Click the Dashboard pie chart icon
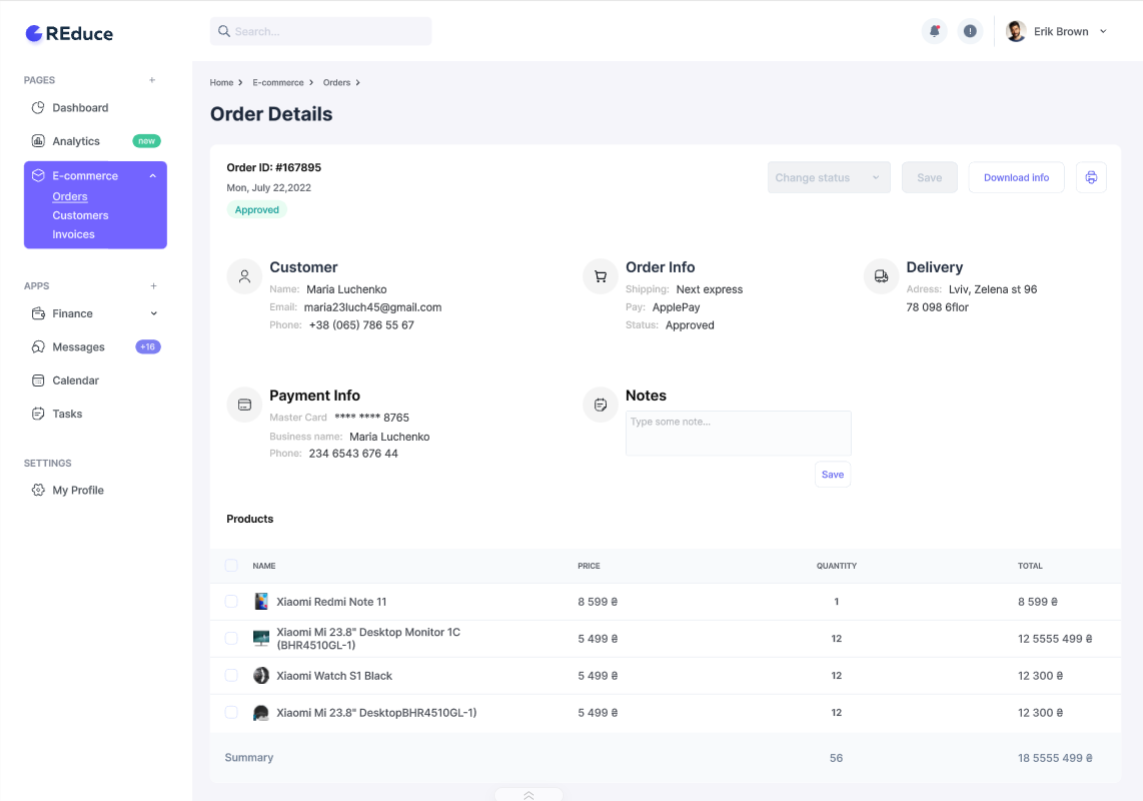Image resolution: width=1143 pixels, height=801 pixels. pos(38,108)
